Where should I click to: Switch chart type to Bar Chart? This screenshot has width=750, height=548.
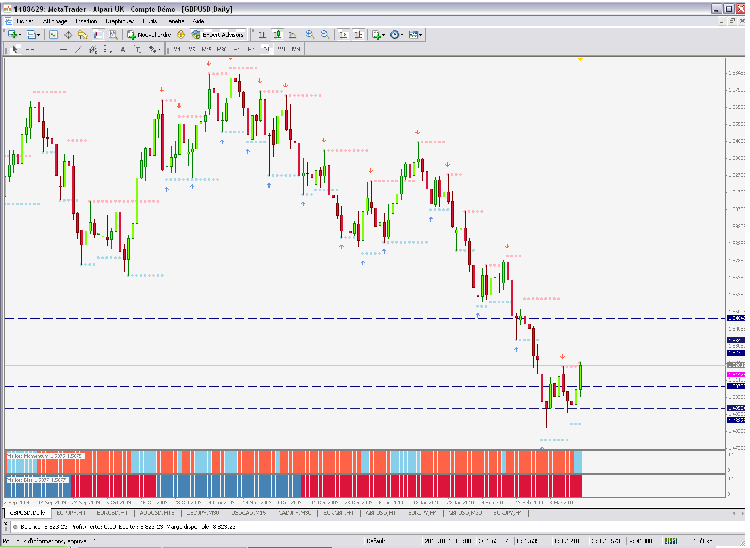point(262,34)
